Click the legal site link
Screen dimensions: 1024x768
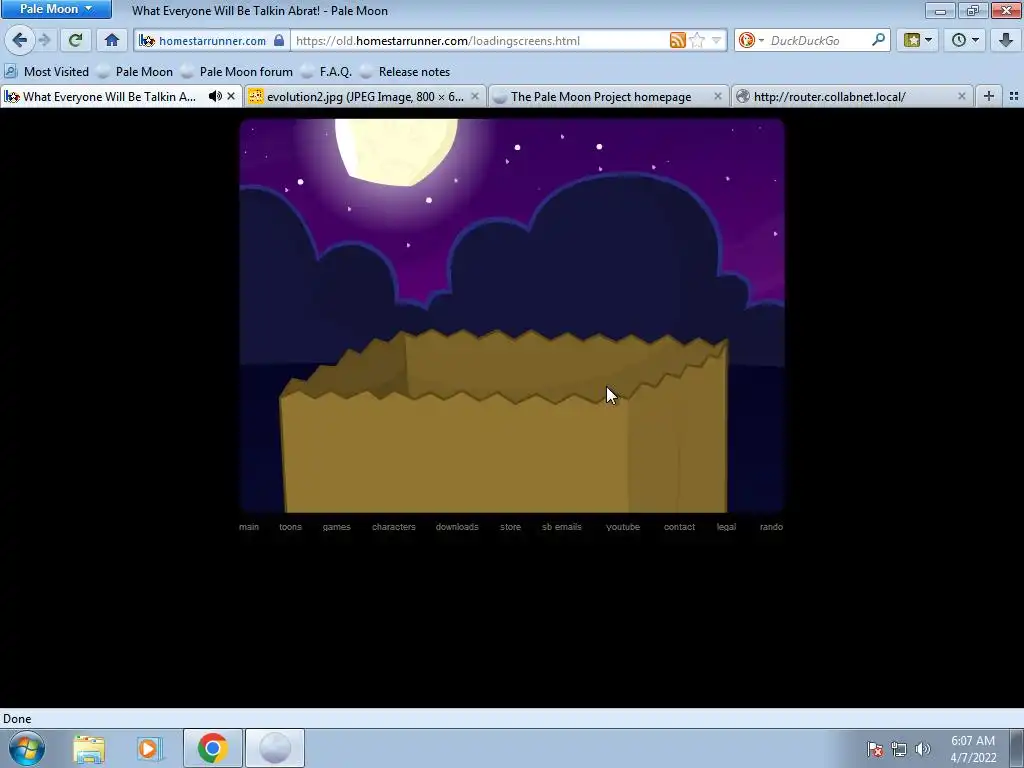(x=726, y=527)
